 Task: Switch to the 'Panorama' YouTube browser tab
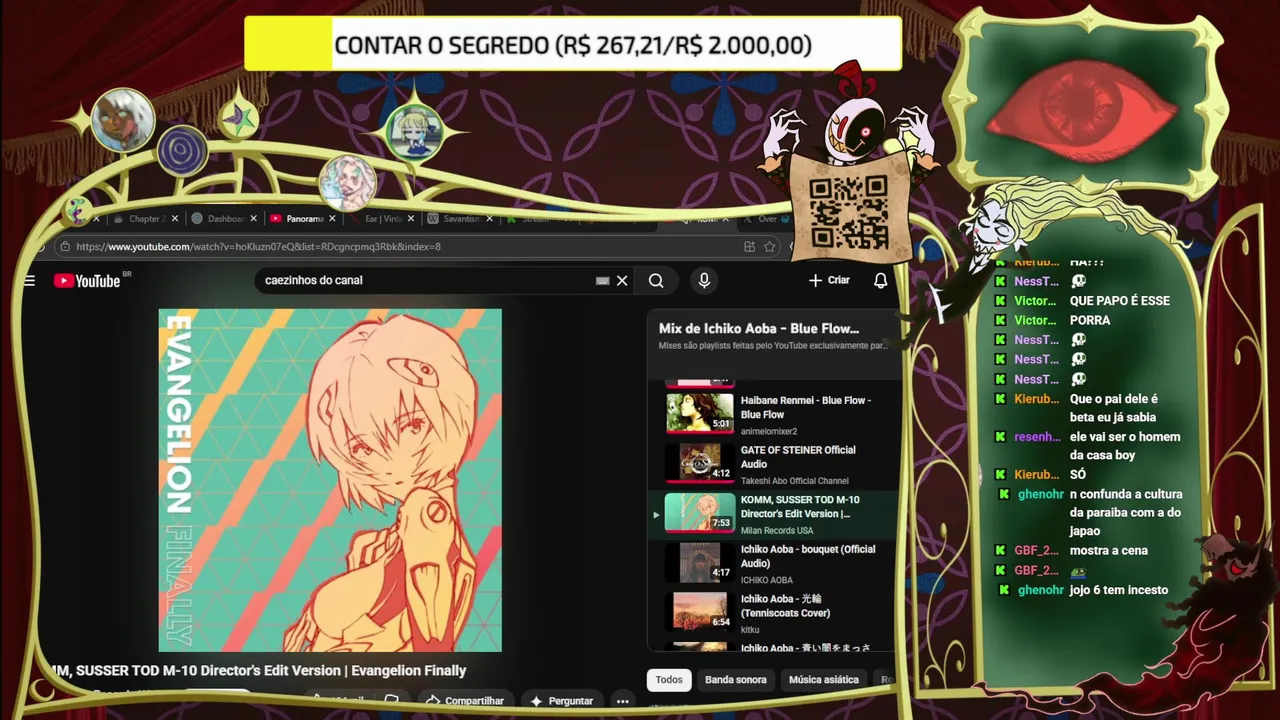pos(303,218)
